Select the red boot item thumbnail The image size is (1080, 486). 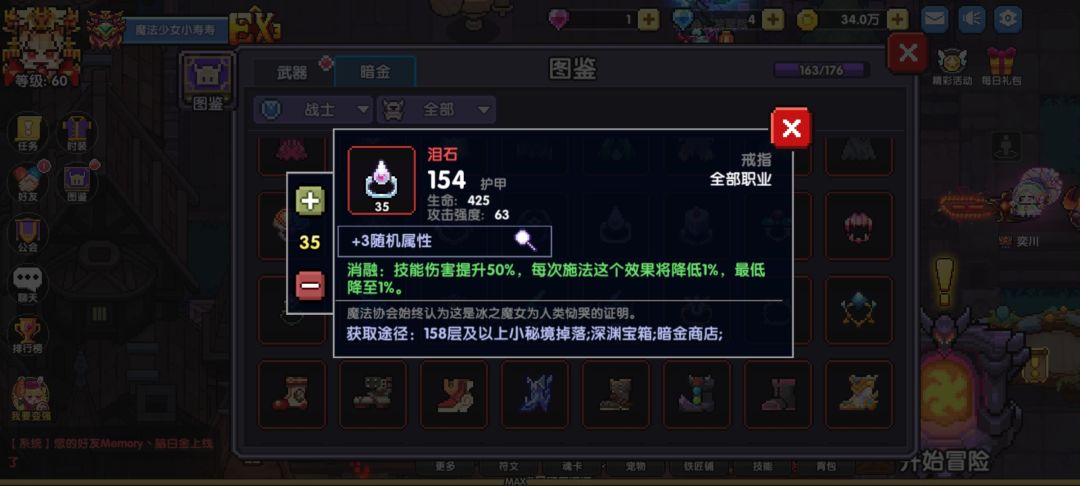(453, 394)
